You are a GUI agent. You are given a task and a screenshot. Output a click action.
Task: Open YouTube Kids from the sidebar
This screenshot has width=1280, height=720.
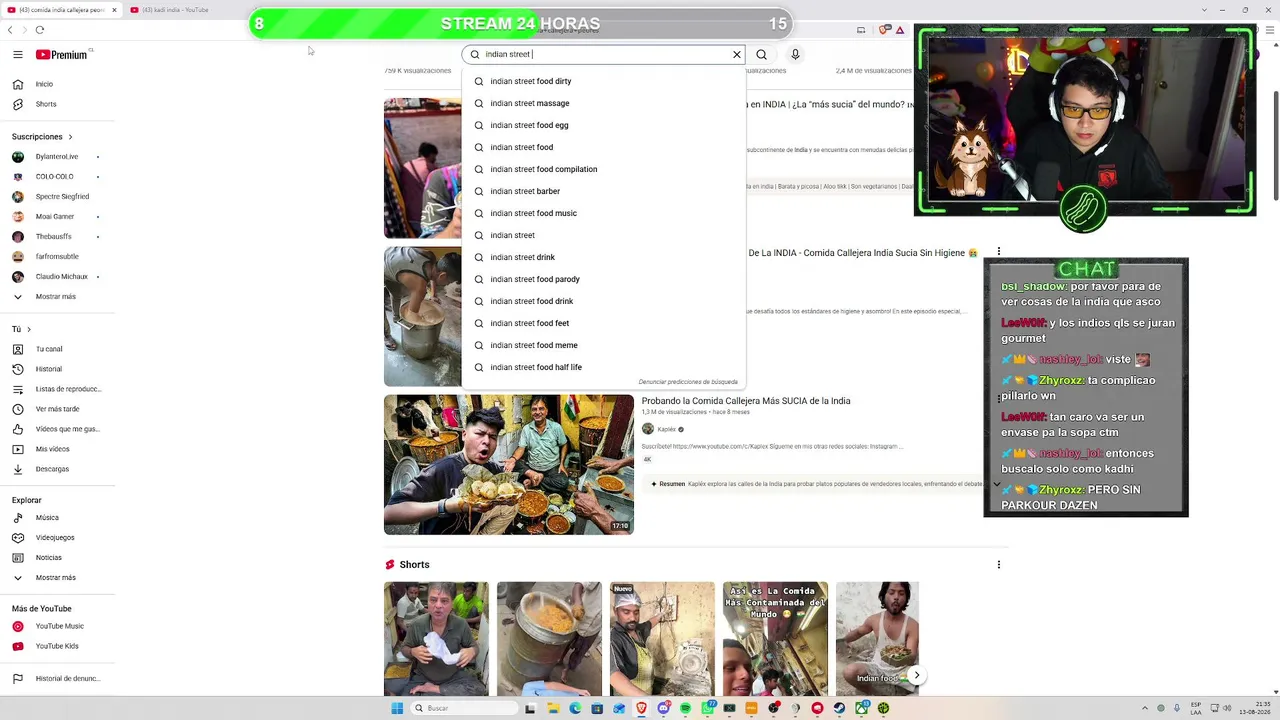click(x=60, y=646)
